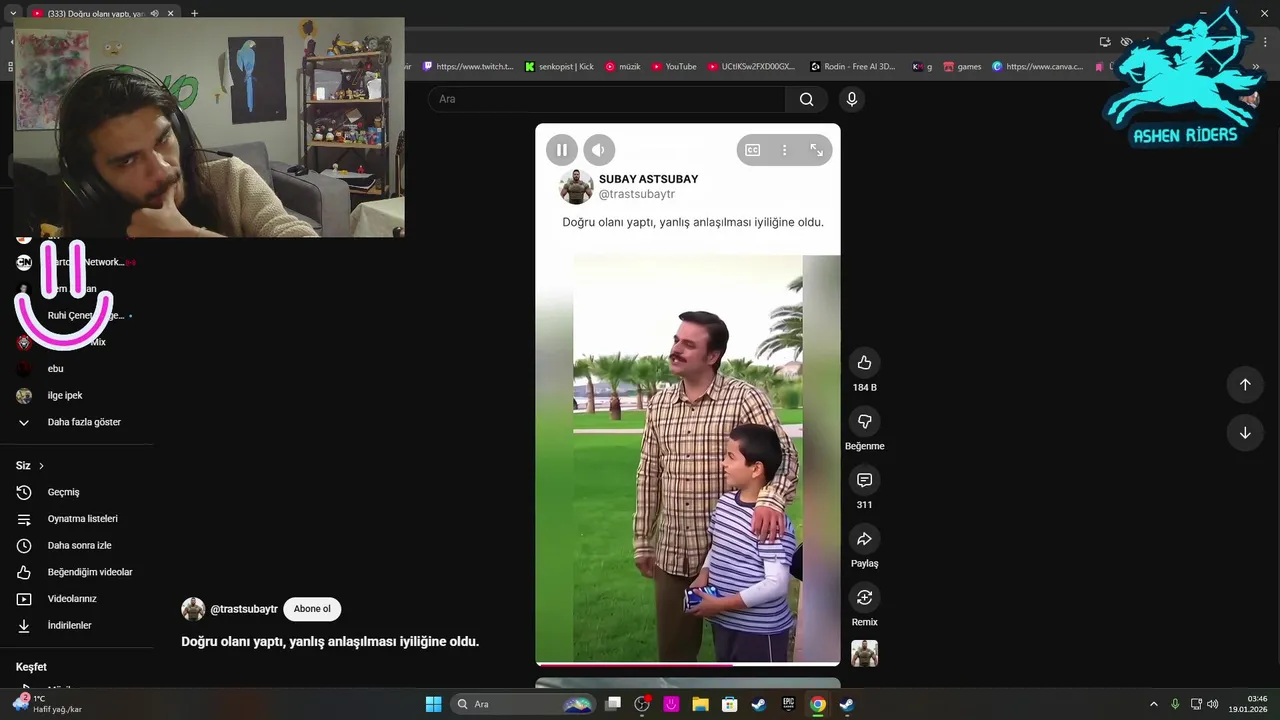Click the cast/install icon in address bar
Screen dimensions: 1280x720
(x=1105, y=42)
